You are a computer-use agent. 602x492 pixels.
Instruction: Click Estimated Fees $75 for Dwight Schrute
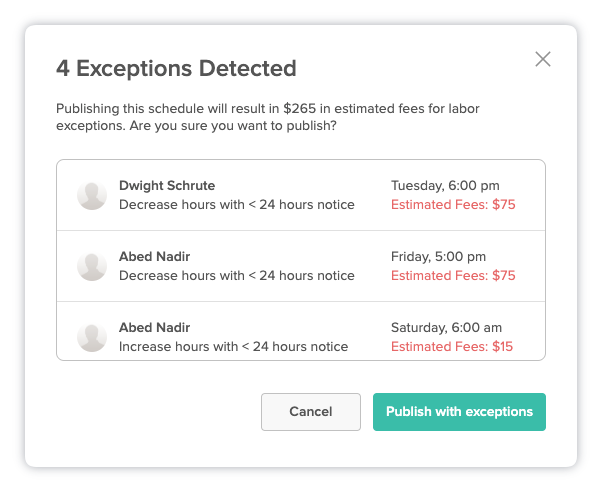pyautogui.click(x=453, y=205)
